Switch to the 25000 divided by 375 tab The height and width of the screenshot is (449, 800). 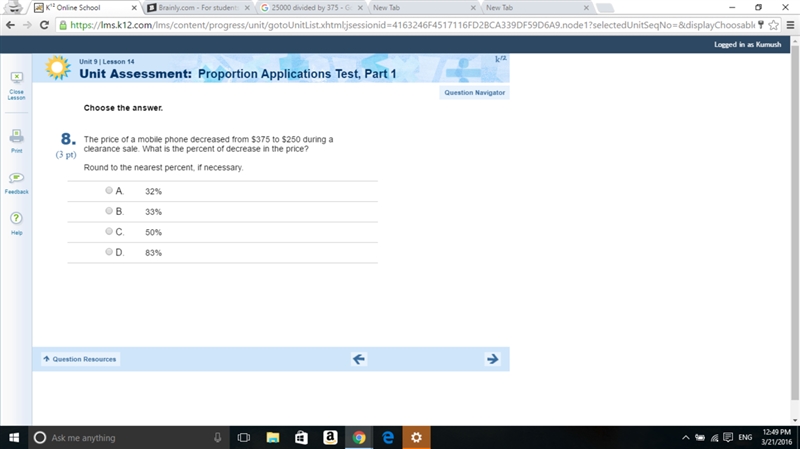(x=311, y=8)
